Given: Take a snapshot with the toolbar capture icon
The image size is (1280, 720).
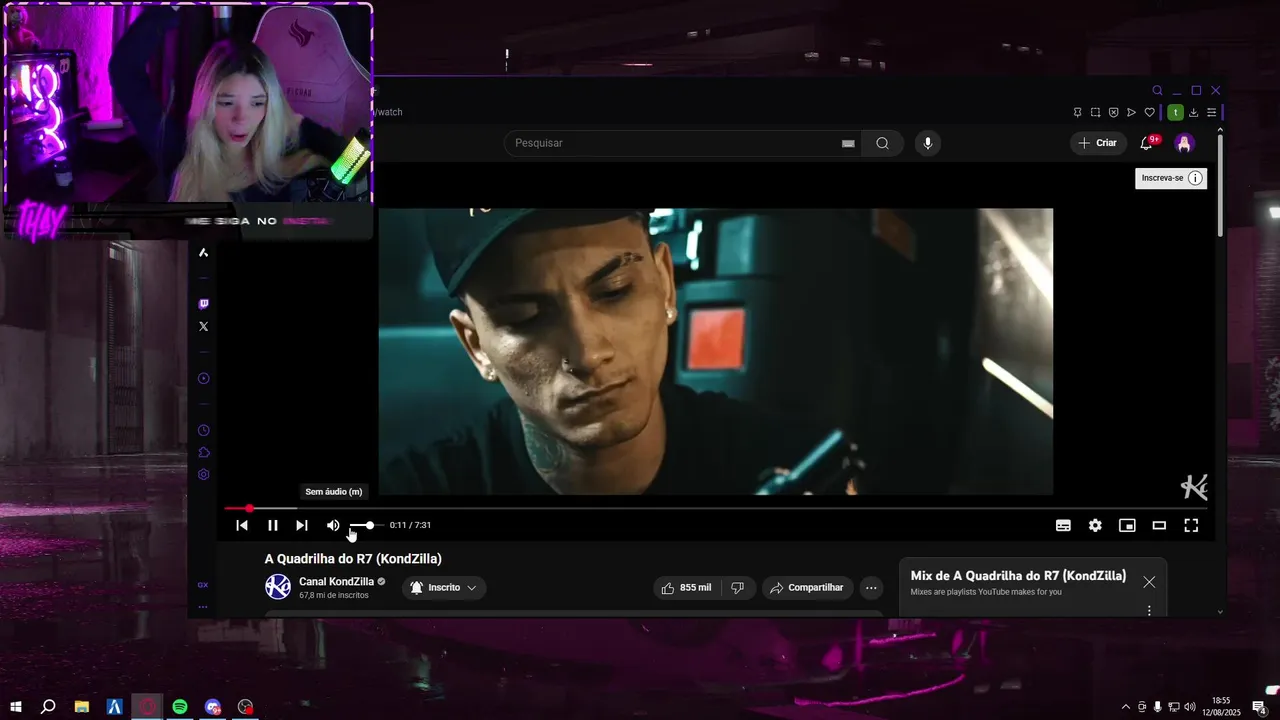Looking at the screenshot, I should 1095,112.
